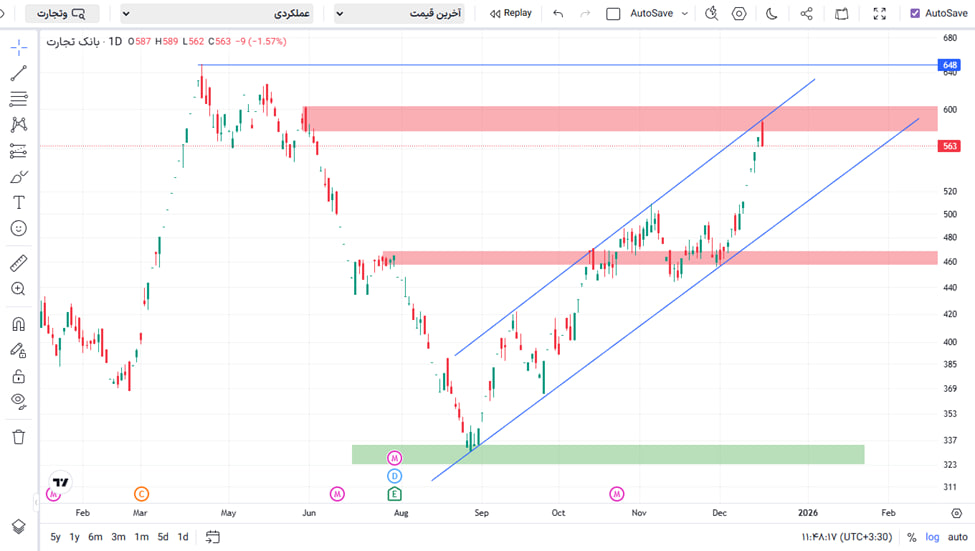Screen dimensions: 975x551
Task: Open the horizontal lines Fibonacci tool
Action: (19, 98)
